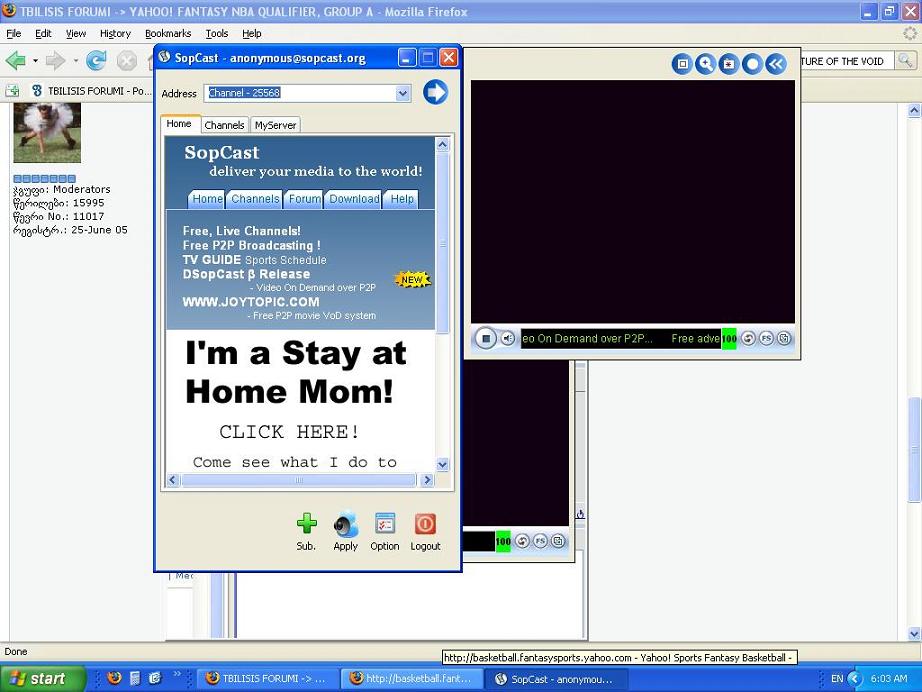The width and height of the screenshot is (922, 692).
Task: Click the third quick launch icon
Action: 155,678
